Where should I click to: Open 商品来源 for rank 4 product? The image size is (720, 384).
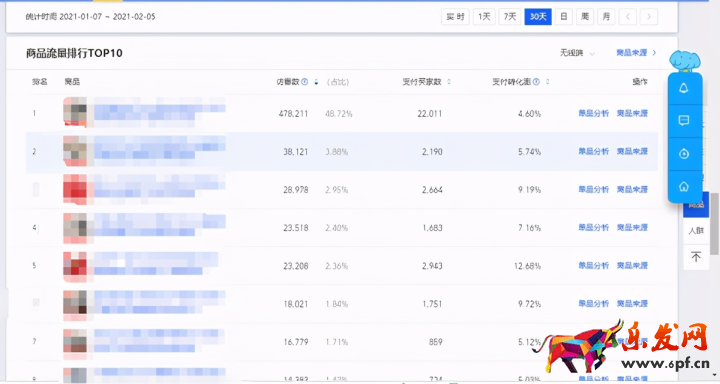tap(632, 227)
